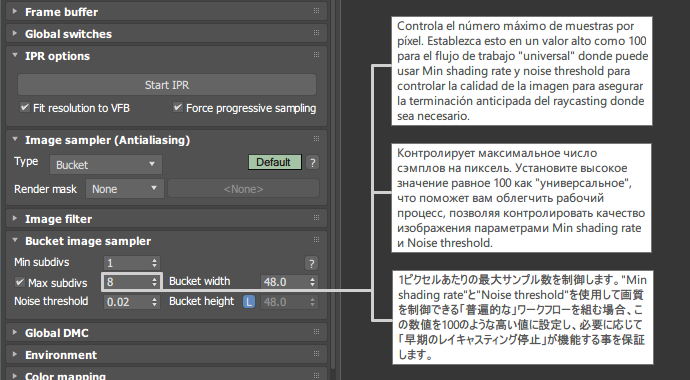Click the Max subdivs spinner arrows
This screenshot has width=690, height=380.
[154, 281]
